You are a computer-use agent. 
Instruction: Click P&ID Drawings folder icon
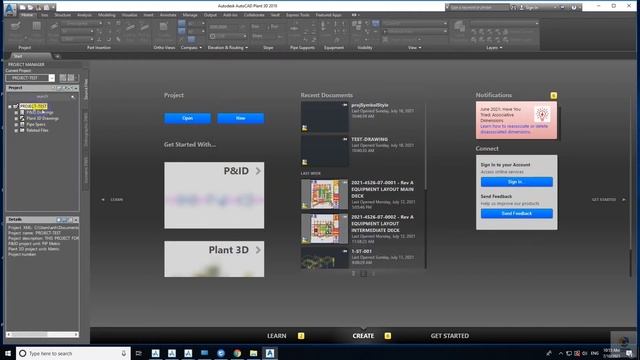[x=22, y=112]
